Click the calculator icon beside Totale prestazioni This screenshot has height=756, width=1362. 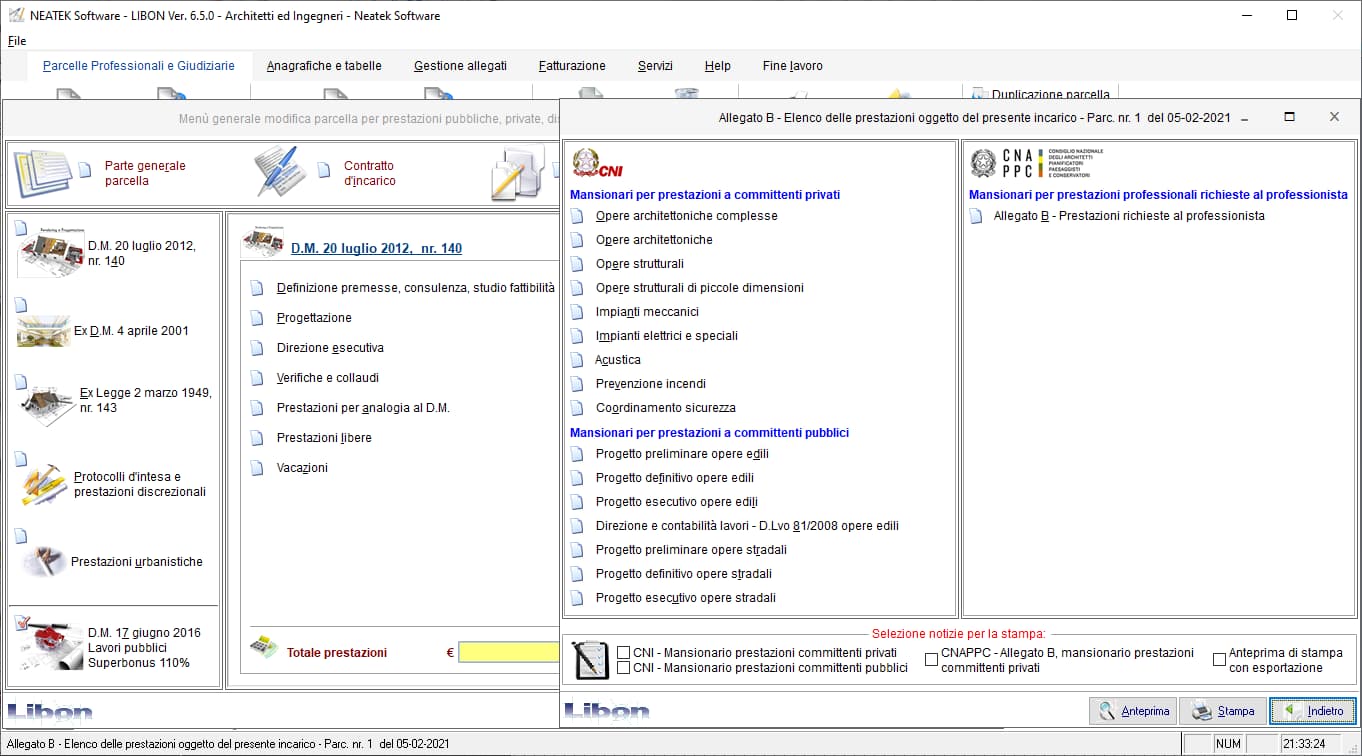coord(263,648)
